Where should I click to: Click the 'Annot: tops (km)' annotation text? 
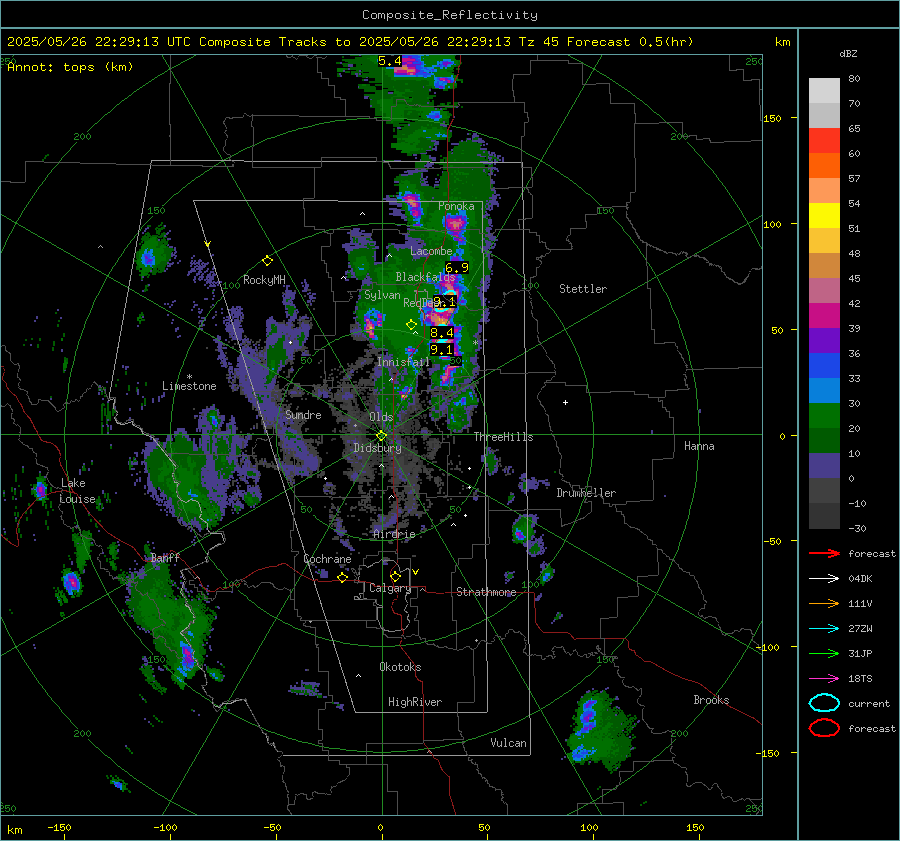70,67
